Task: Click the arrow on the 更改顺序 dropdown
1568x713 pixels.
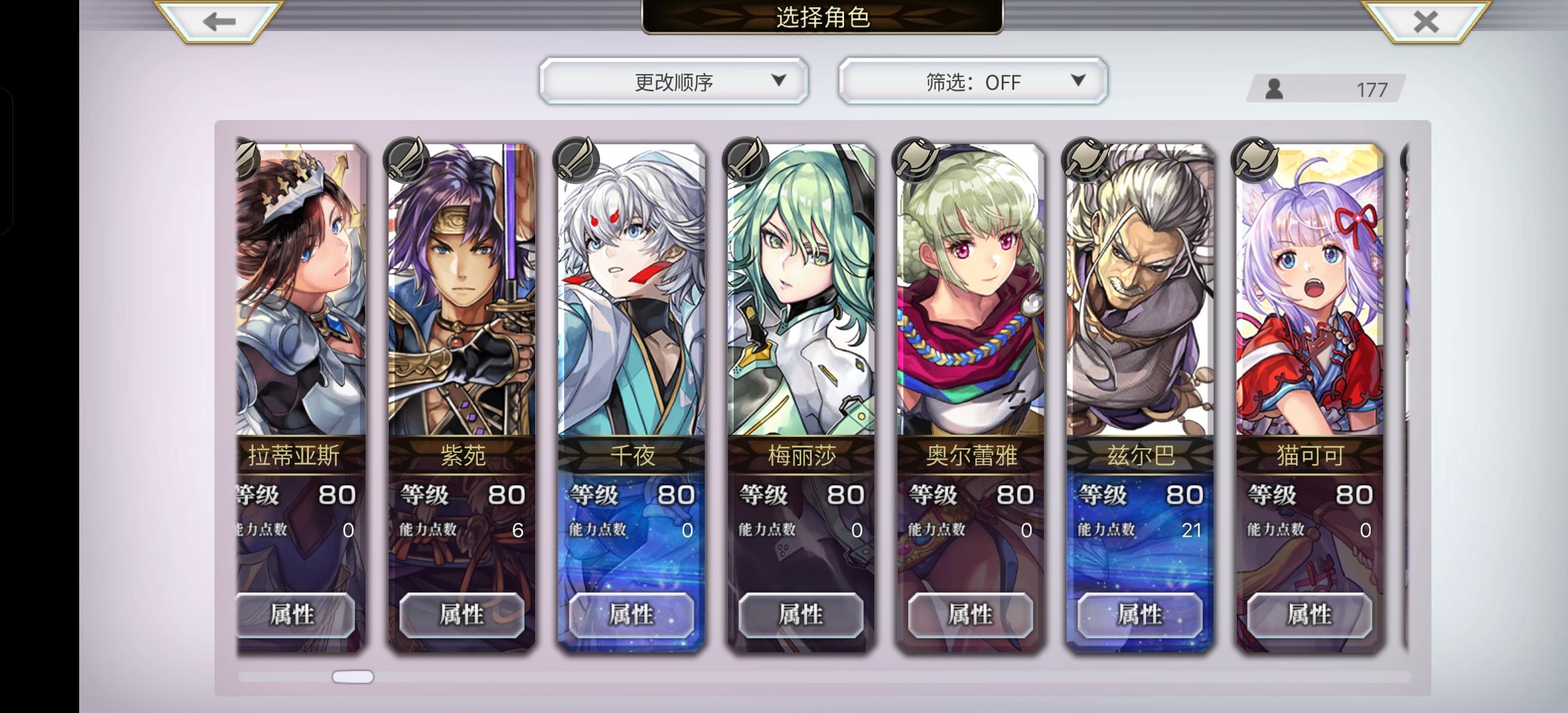Action: tap(779, 81)
